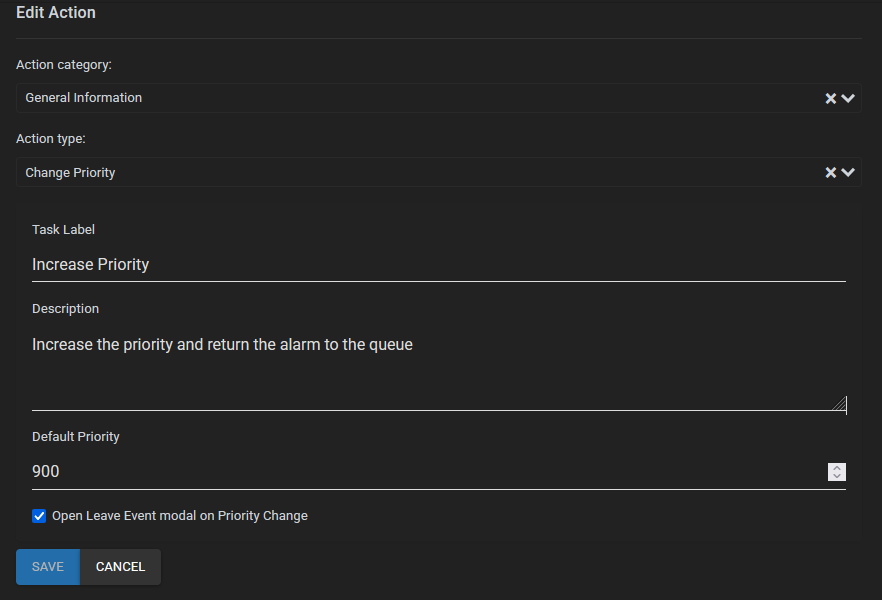This screenshot has height=600, width=882.
Task: Click the Task Label input field
Action: 438,265
